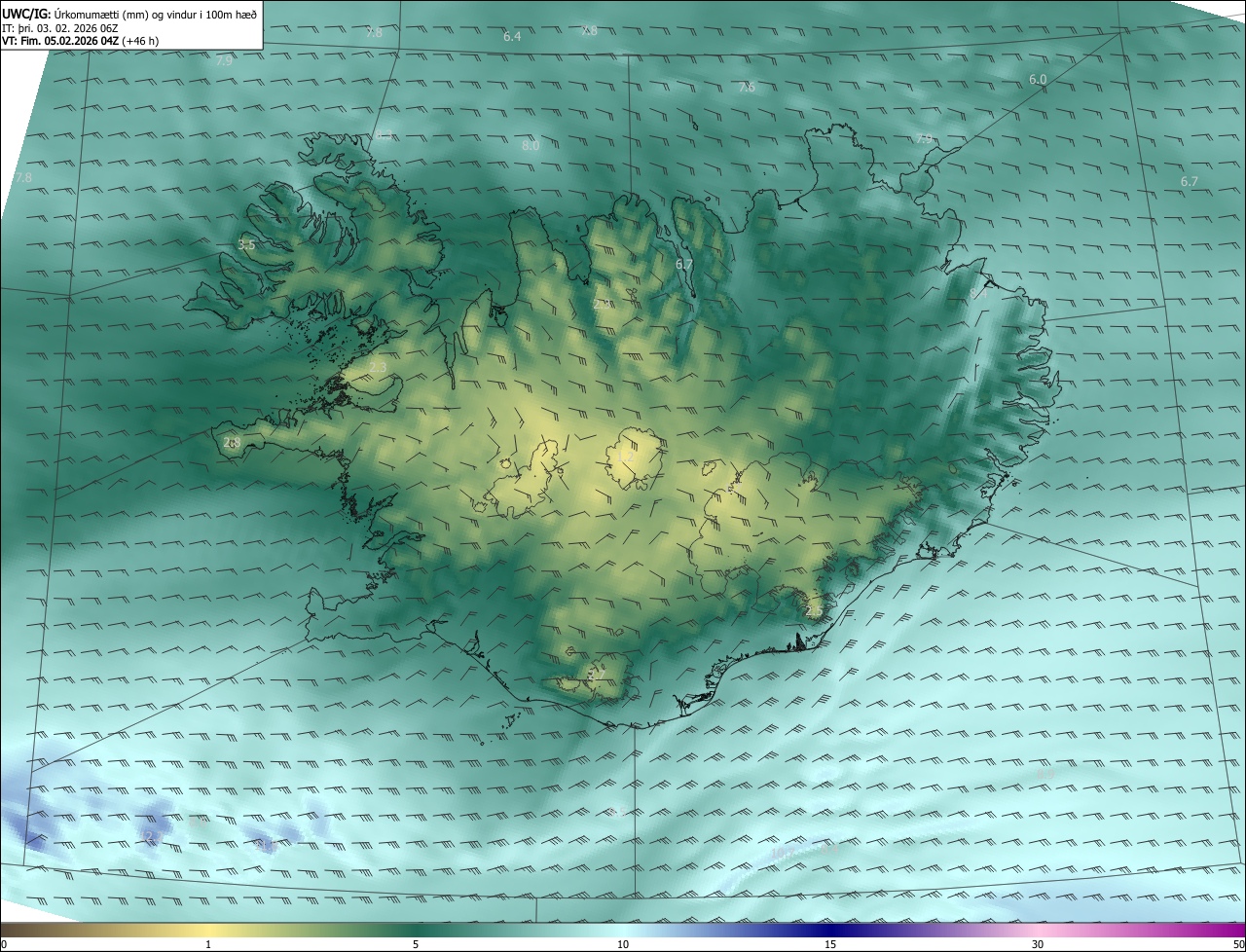
Task: Click the 3.5 value over the Westfjords
Action: [246, 245]
